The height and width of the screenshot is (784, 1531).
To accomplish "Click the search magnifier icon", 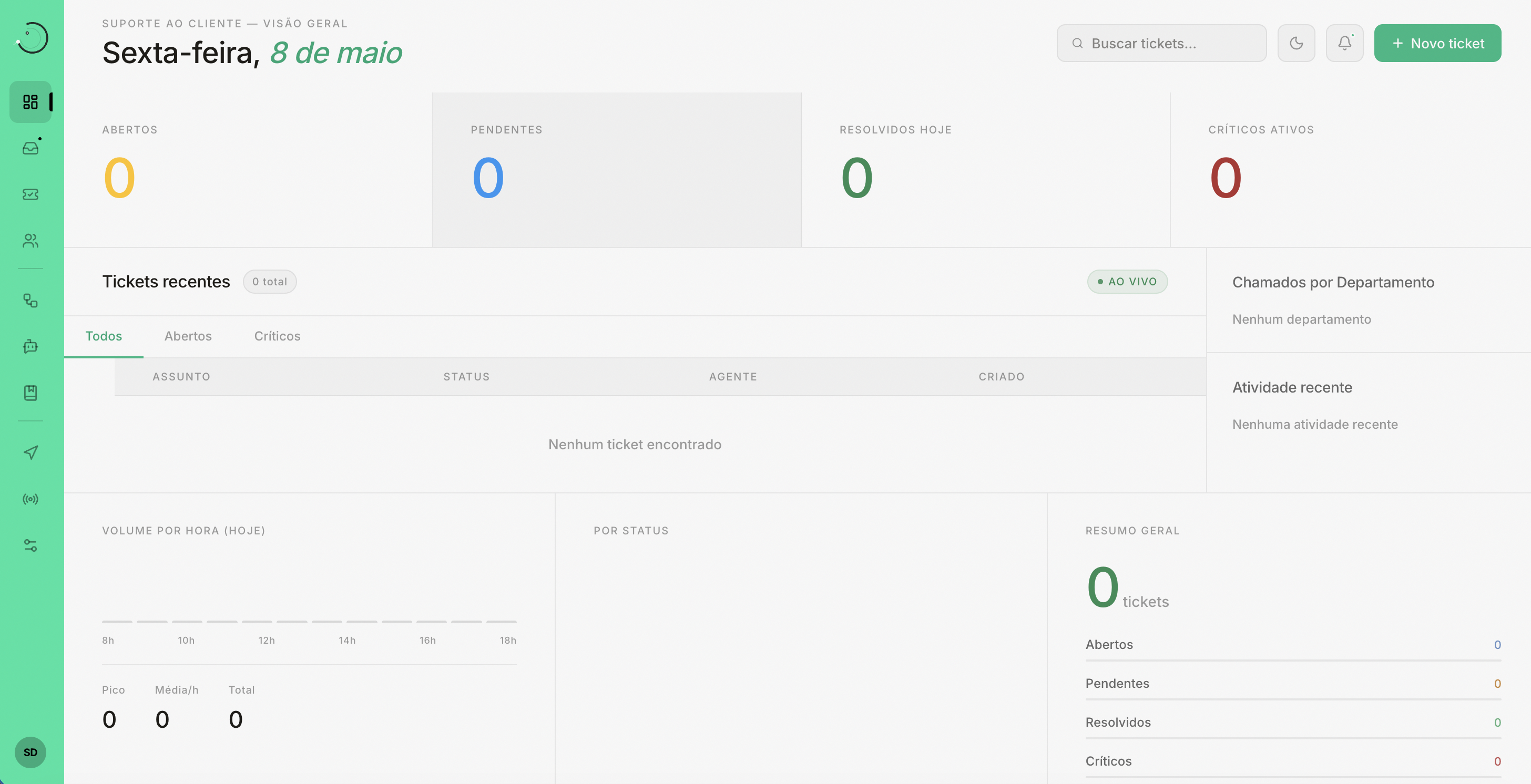I will pos(1077,44).
